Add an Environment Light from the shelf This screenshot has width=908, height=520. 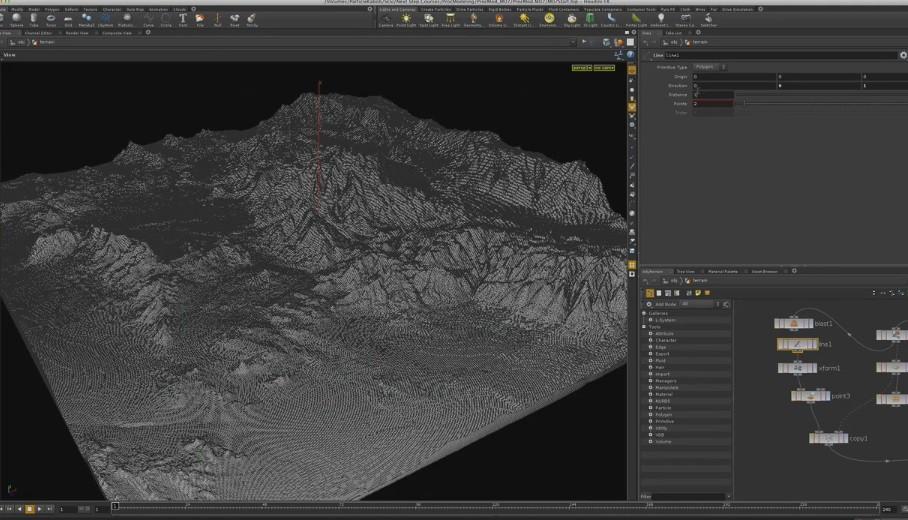coord(548,20)
